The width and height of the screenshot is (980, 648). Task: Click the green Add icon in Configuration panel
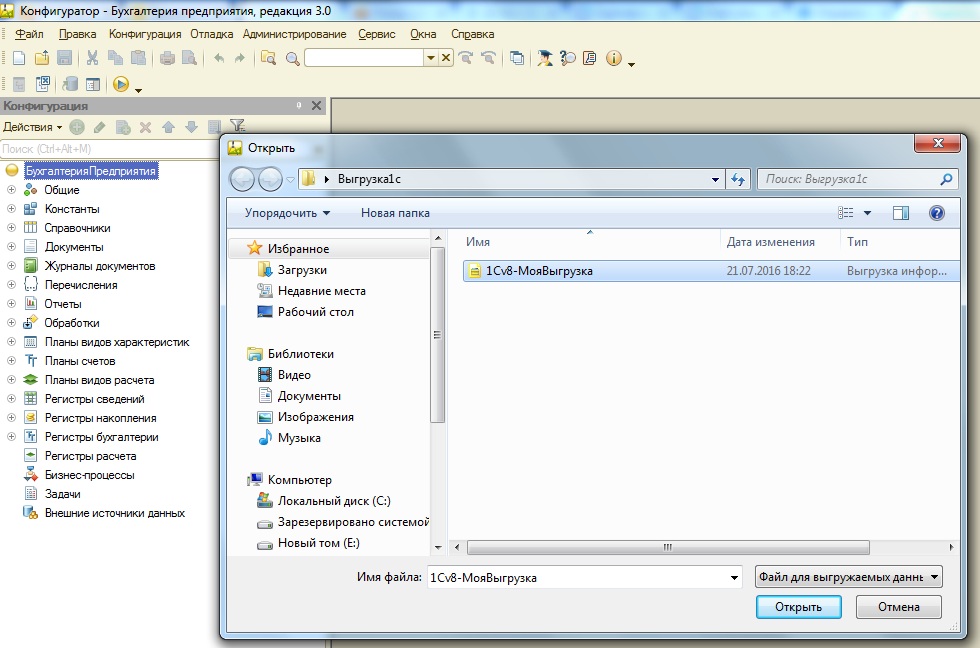pyautogui.click(x=77, y=127)
